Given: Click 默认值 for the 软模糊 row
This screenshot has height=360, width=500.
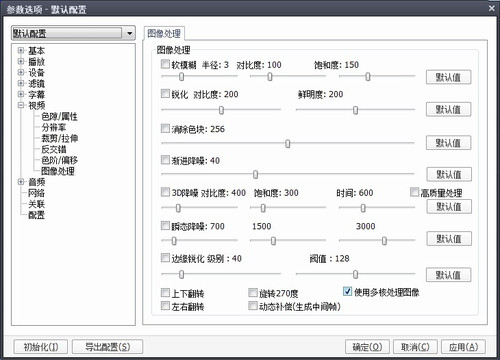Looking at the screenshot, I should pyautogui.click(x=448, y=77).
